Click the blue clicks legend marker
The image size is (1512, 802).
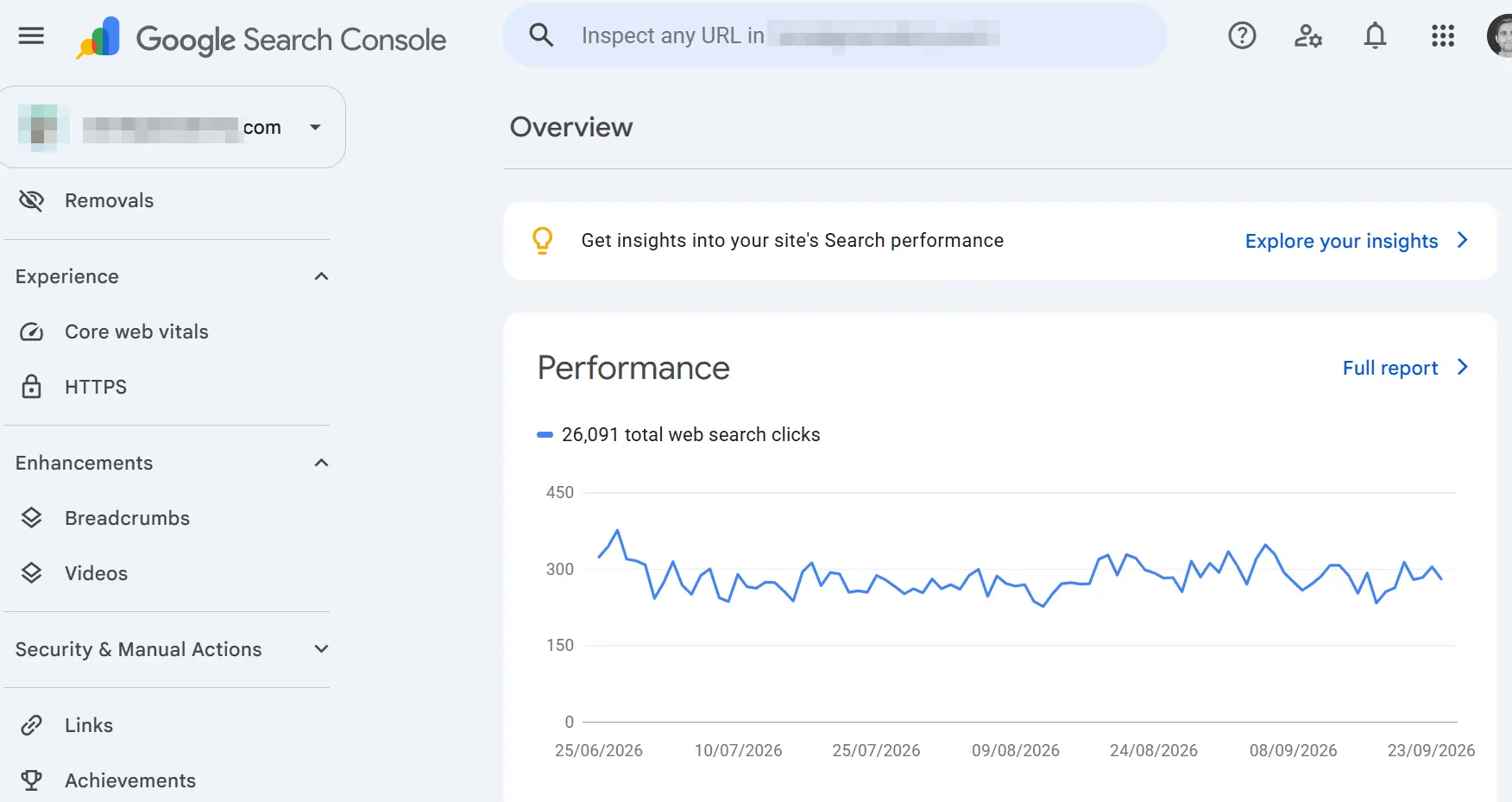coord(545,435)
